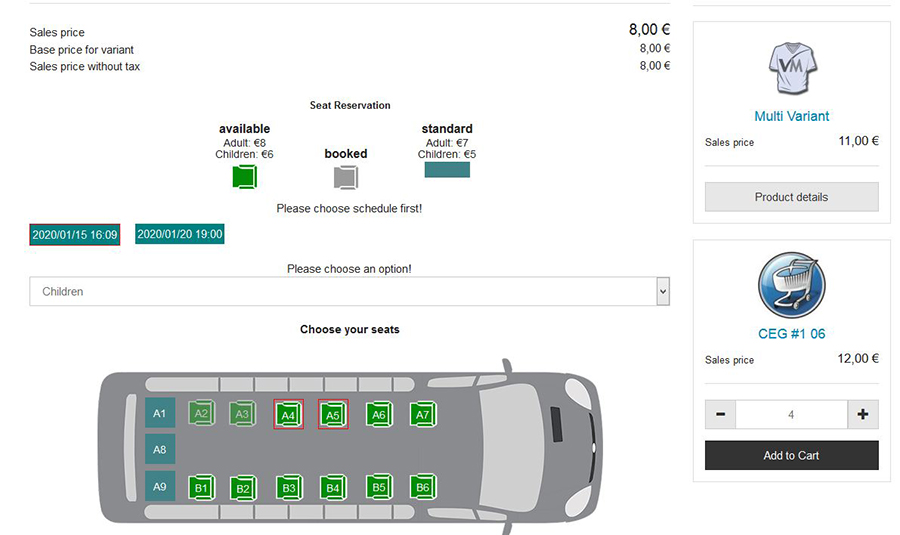Click the Add to Cart button

coord(791,456)
